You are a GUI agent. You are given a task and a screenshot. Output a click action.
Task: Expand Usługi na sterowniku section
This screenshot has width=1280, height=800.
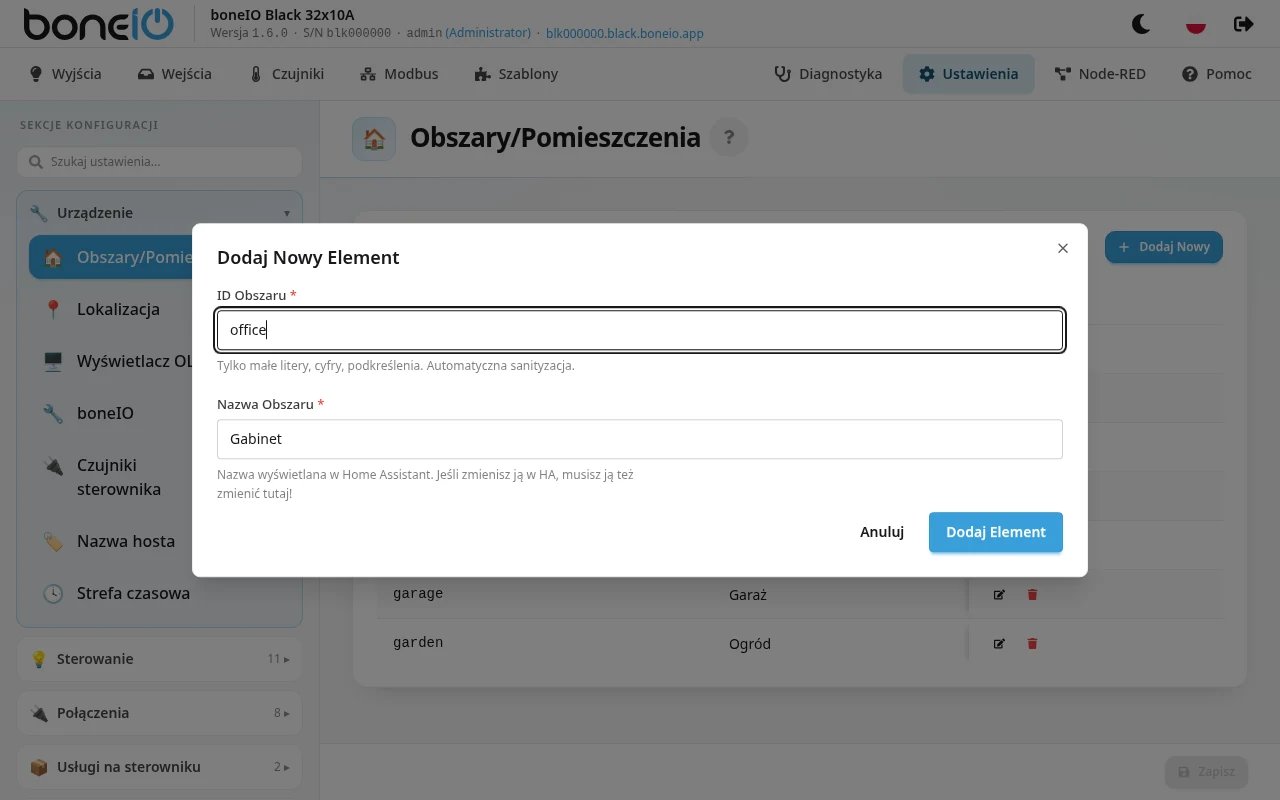(160, 767)
